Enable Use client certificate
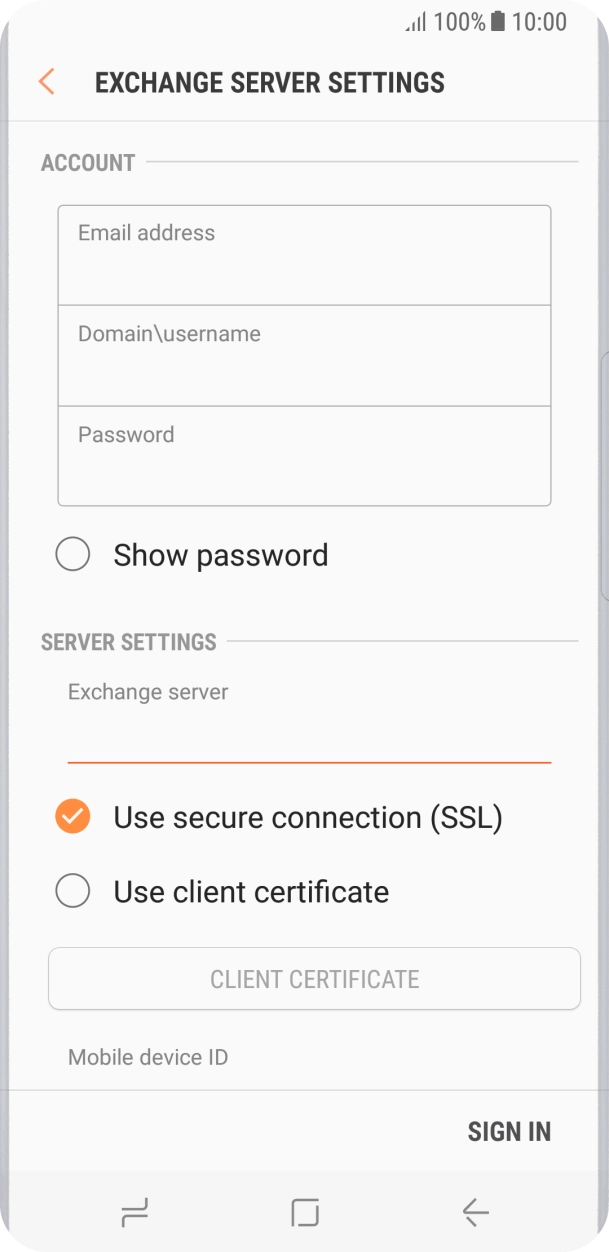Screen dimensions: 609x1252 (x=72, y=890)
